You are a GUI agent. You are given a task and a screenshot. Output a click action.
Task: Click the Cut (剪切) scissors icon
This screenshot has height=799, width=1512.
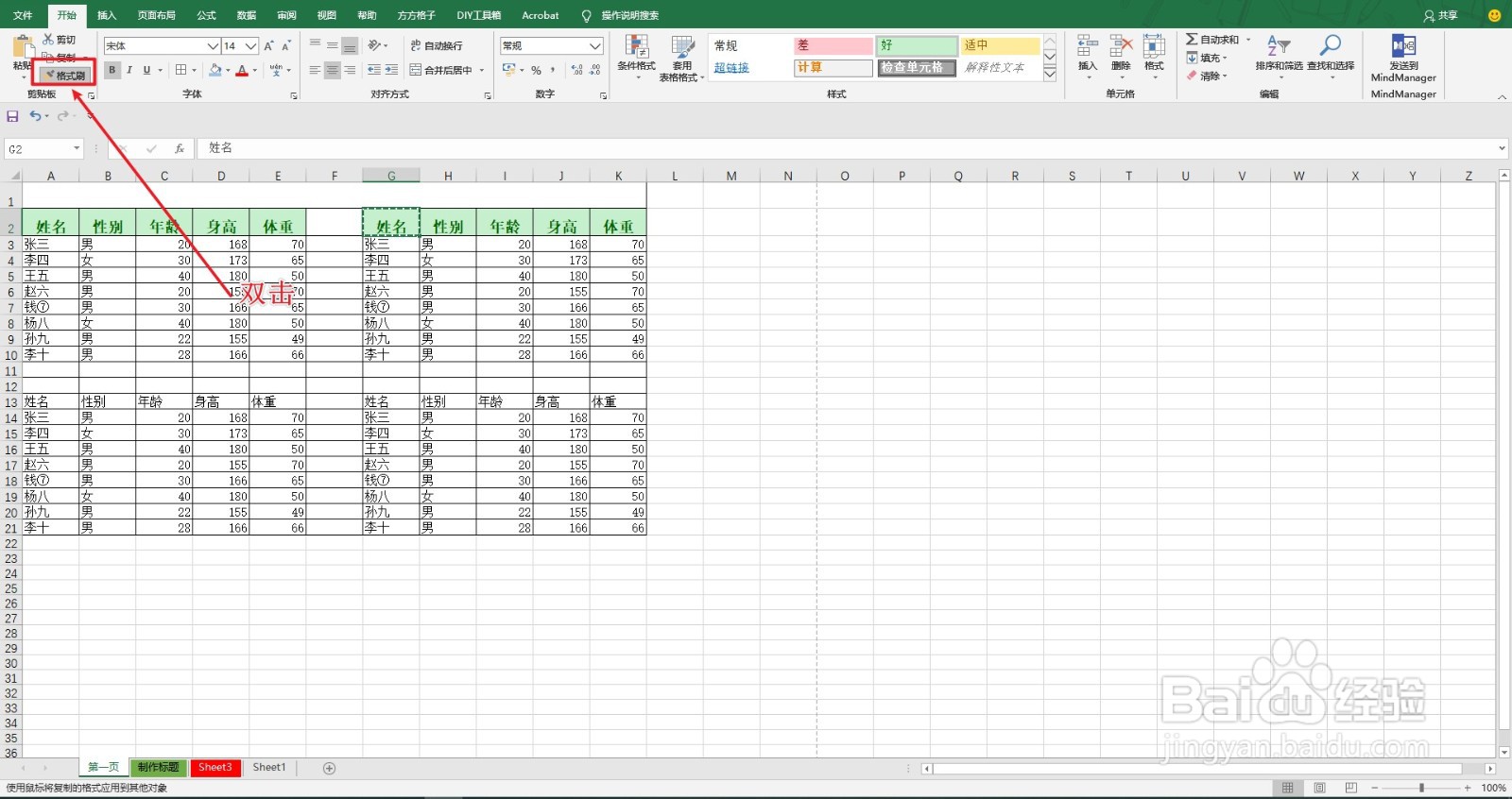click(49, 40)
